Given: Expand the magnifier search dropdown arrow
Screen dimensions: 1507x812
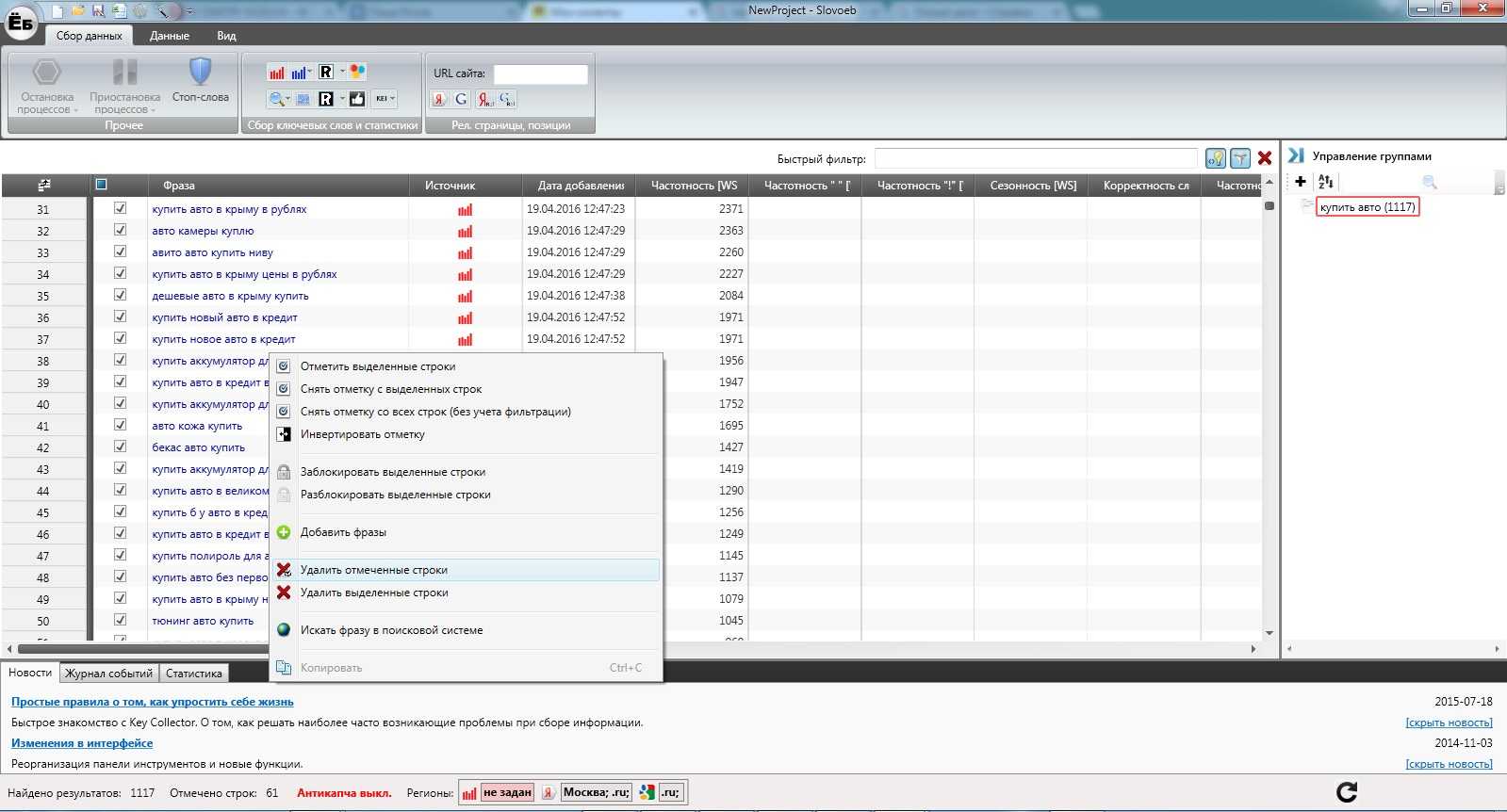Looking at the screenshot, I should (288, 99).
